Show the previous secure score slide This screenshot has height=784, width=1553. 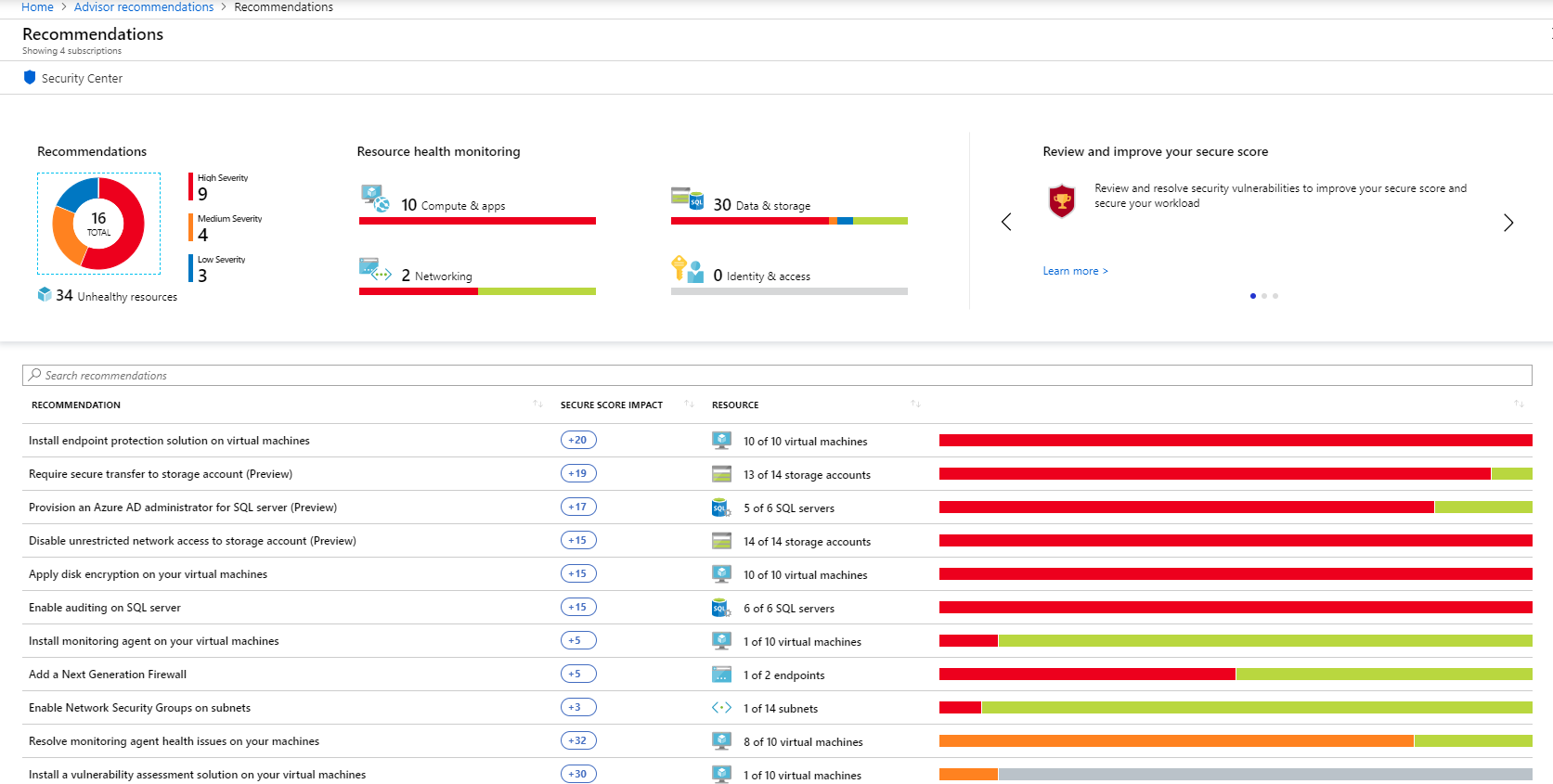tap(1006, 222)
